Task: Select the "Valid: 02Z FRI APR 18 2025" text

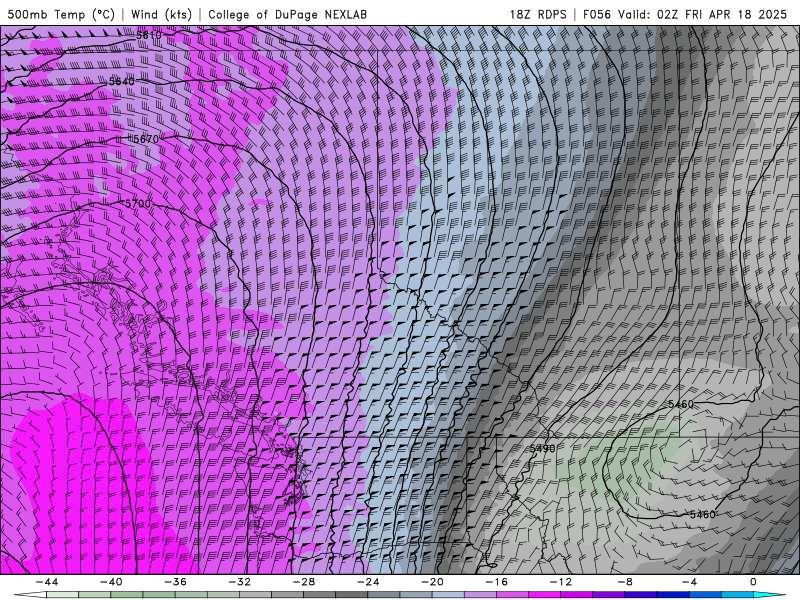Action: tap(703, 14)
